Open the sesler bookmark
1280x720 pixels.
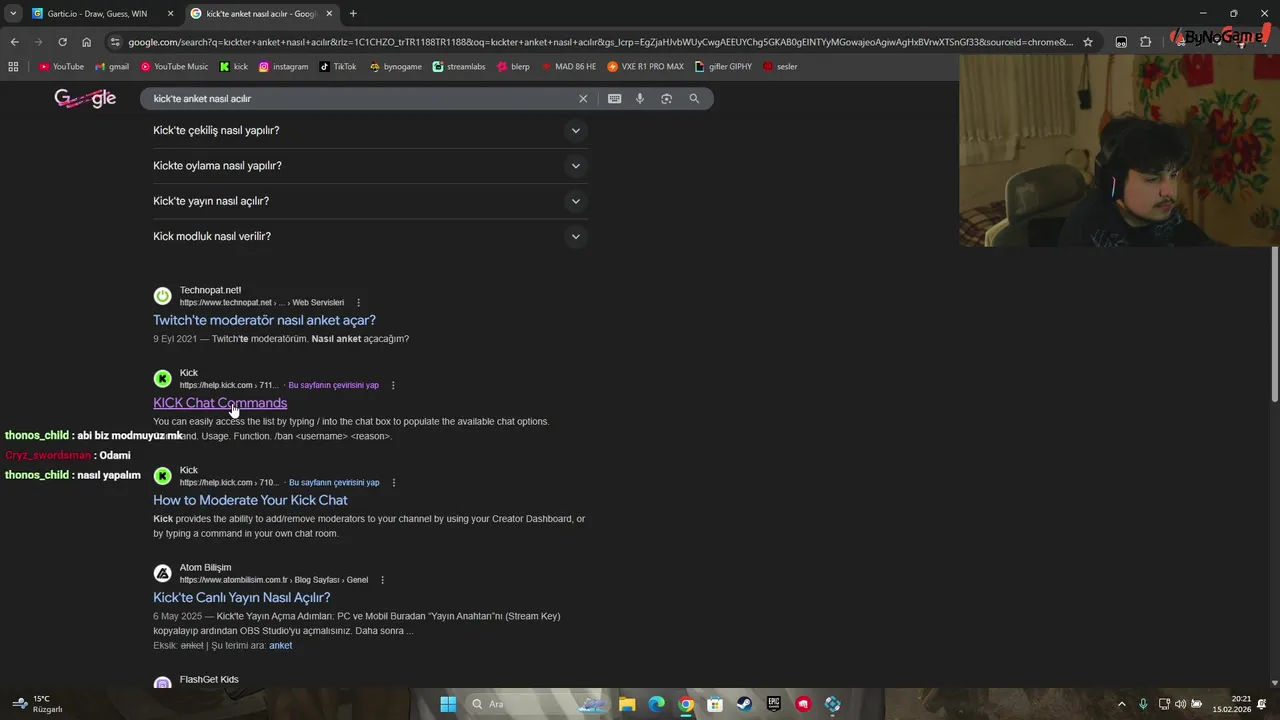click(x=780, y=67)
